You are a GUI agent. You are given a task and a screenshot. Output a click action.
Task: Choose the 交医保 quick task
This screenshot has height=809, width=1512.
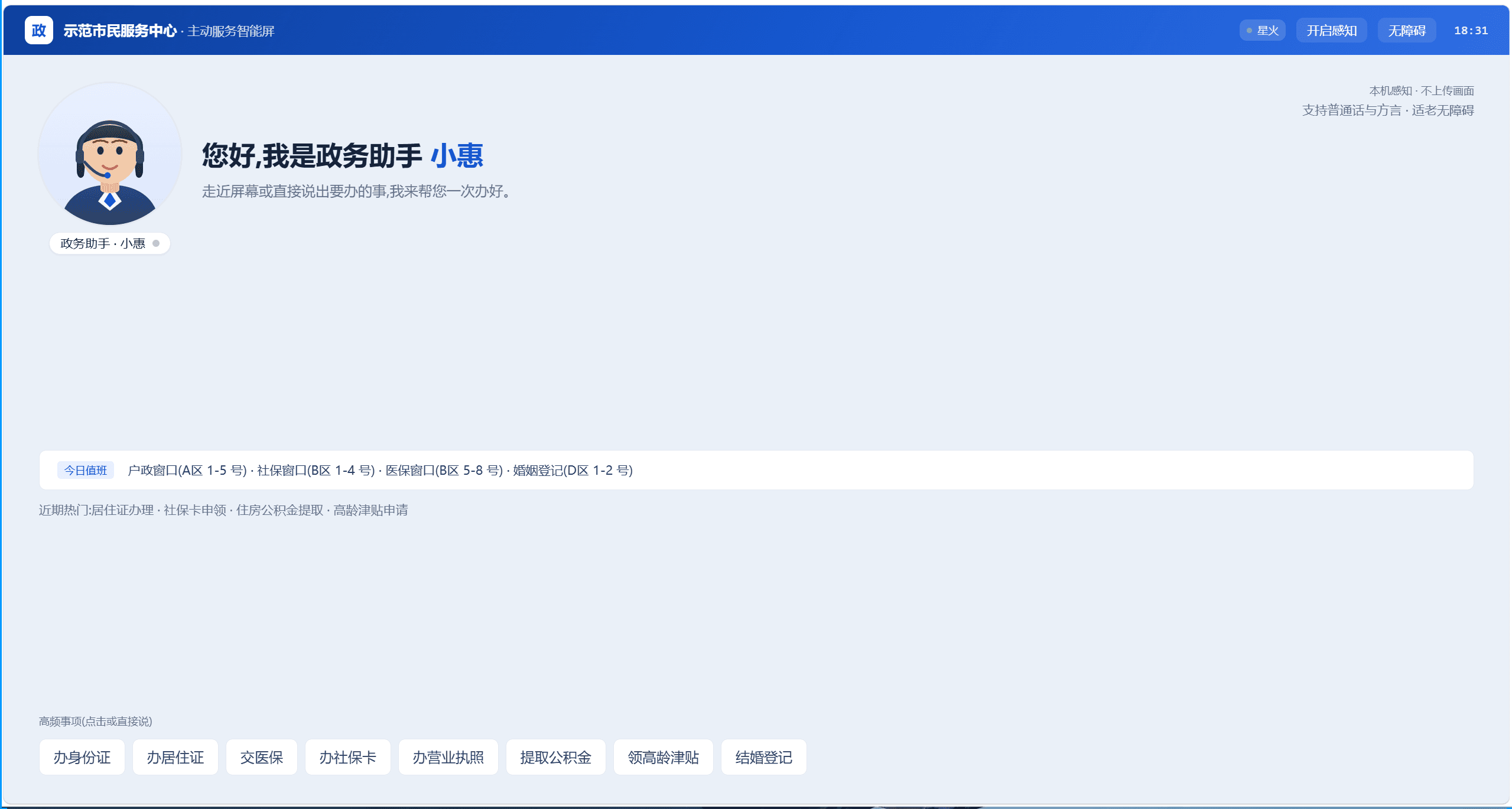click(x=262, y=757)
